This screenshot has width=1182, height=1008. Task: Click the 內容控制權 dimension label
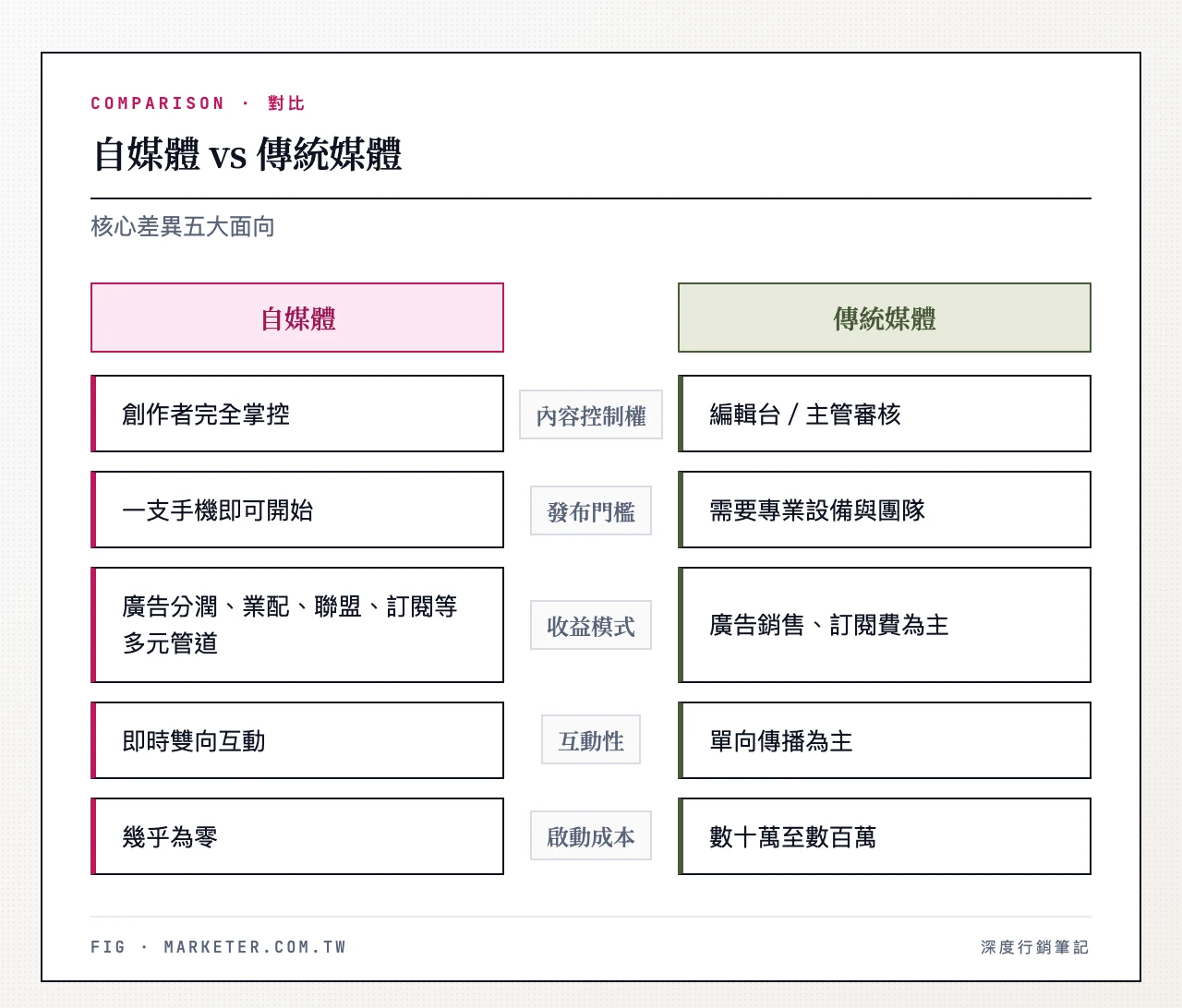(x=591, y=414)
